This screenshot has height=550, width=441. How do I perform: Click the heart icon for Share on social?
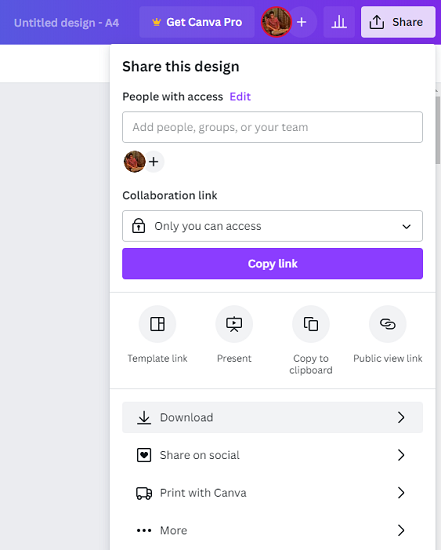tap(144, 455)
